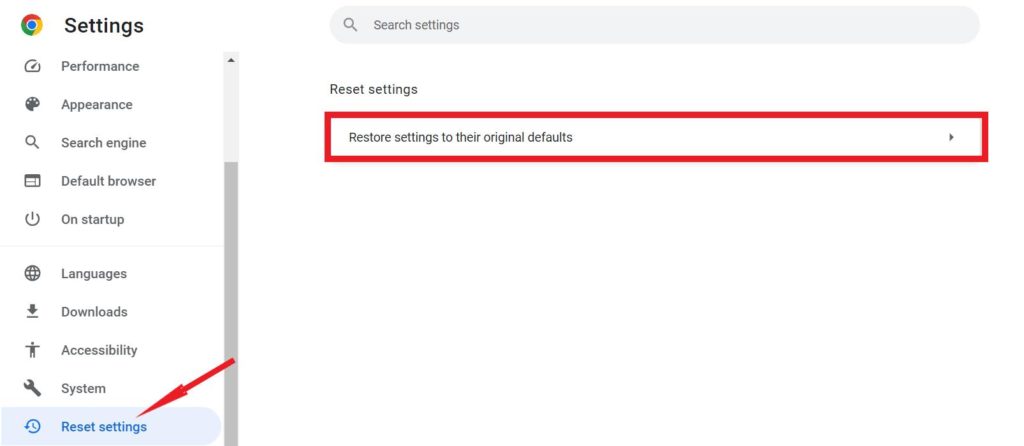Screen dimensions: 1024x446
Task: Go to Appearance settings
Action: point(96,105)
